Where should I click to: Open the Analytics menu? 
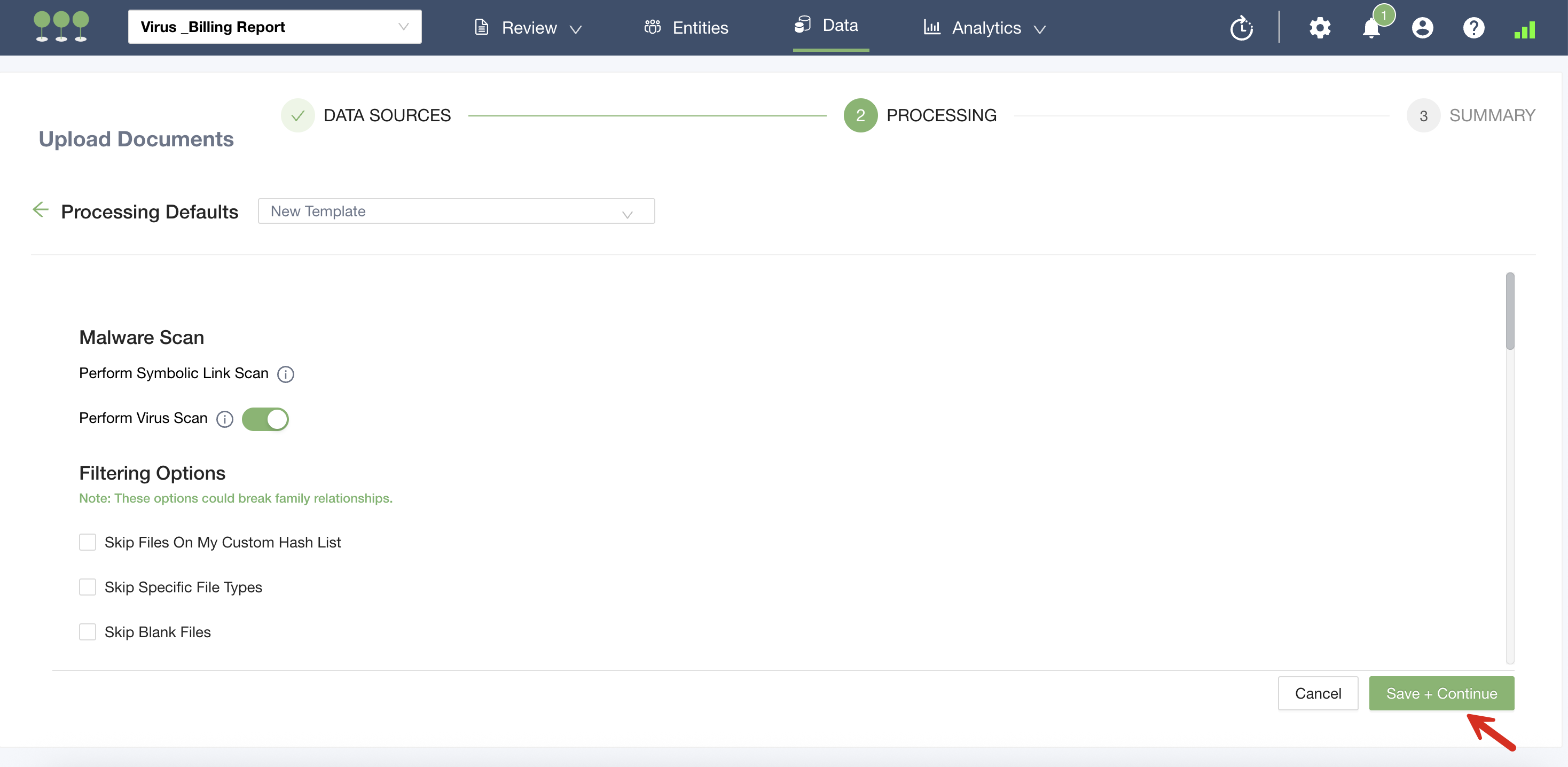(x=985, y=28)
